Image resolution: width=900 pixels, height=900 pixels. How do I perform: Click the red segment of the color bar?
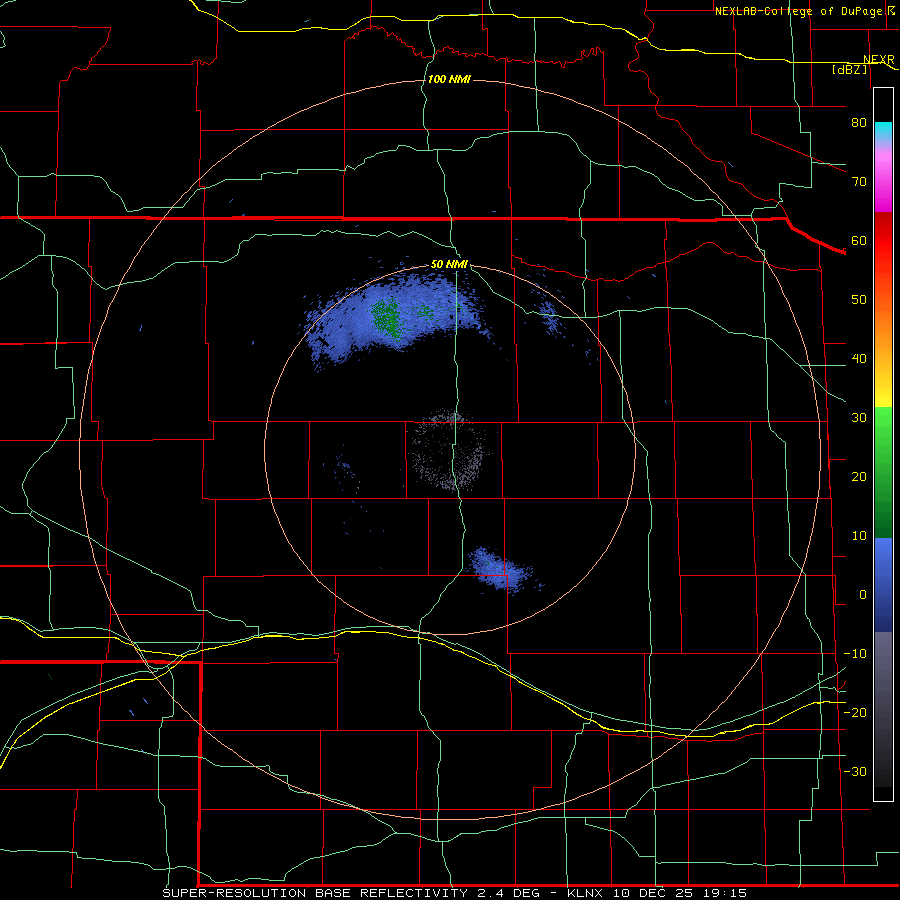coord(883,241)
